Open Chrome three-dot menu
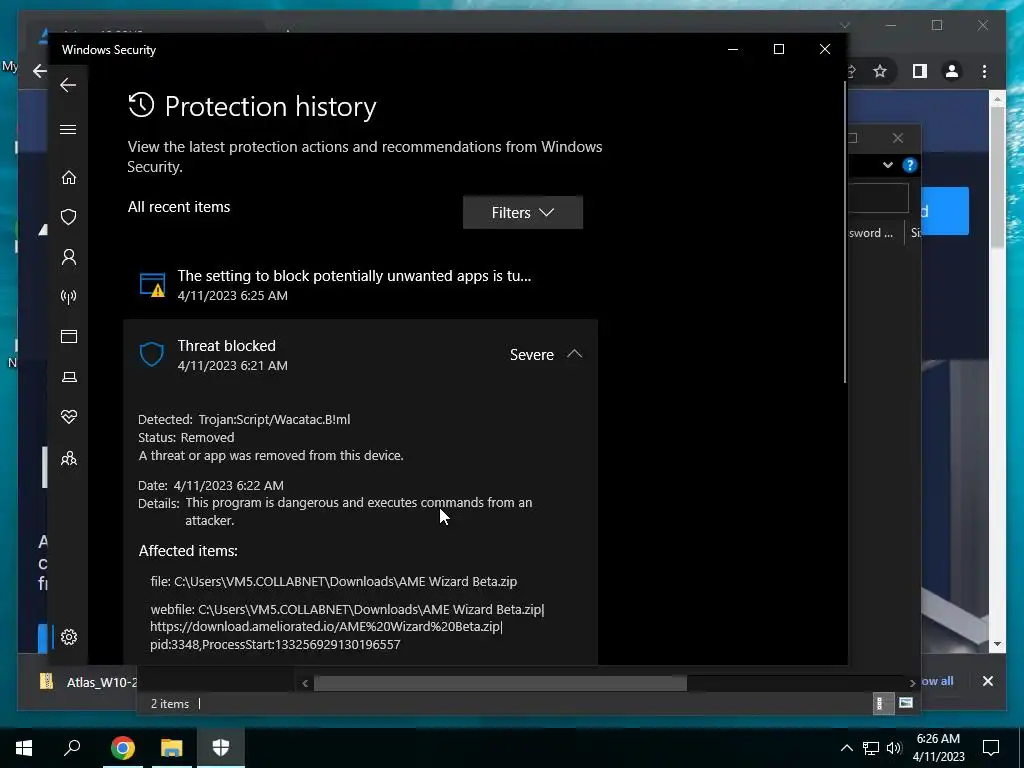The height and width of the screenshot is (768, 1024). [x=984, y=71]
